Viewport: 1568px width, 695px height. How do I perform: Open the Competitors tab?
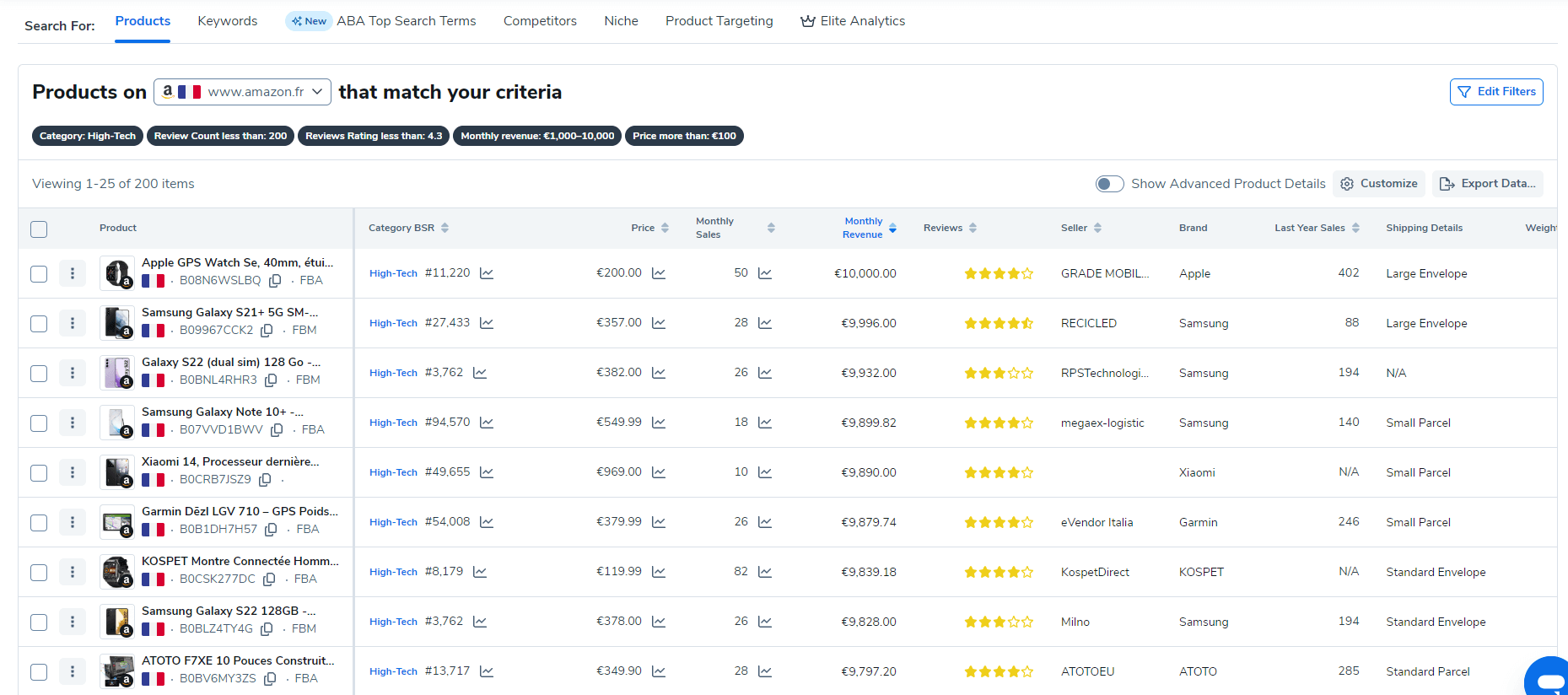(x=540, y=21)
